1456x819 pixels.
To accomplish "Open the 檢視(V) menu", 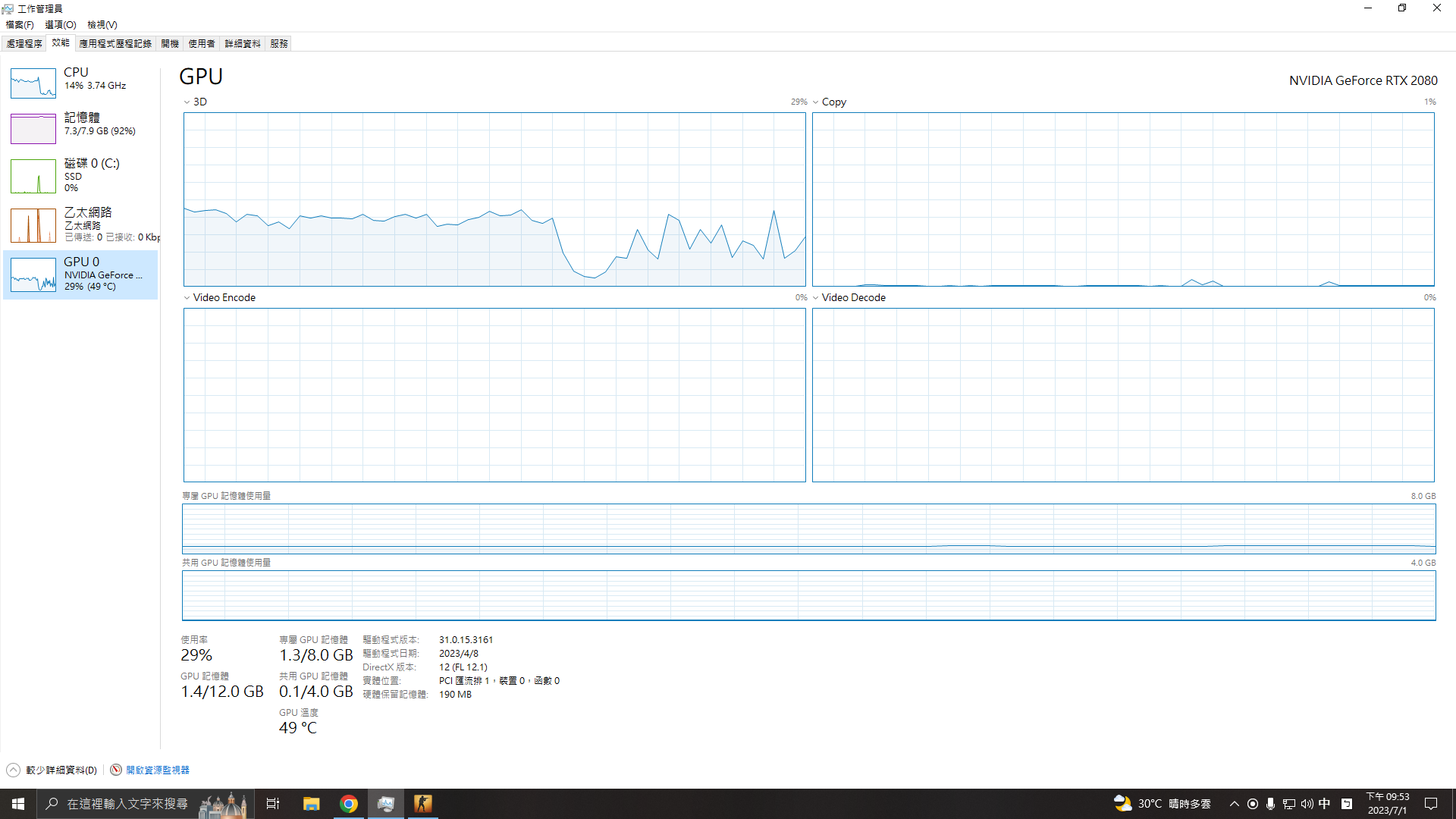I will click(x=102, y=25).
